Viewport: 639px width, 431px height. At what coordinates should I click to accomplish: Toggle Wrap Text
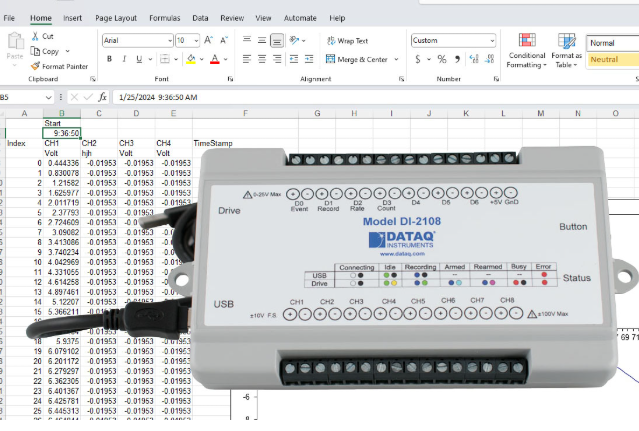pyautogui.click(x=347, y=41)
